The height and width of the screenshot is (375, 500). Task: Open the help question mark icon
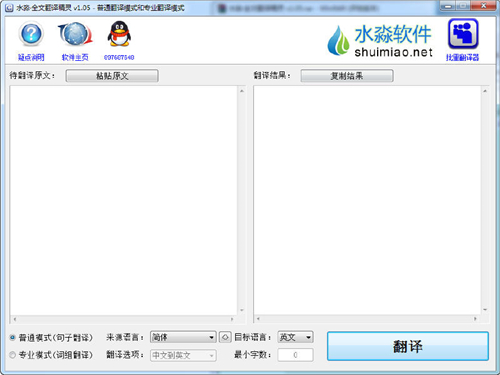[31, 34]
